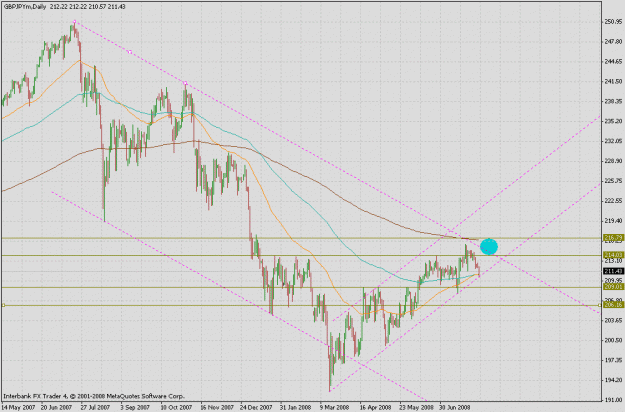Click the GBPJPYm,Daily chart title
Viewport: 625px width, 412px height.
(x=26, y=7)
